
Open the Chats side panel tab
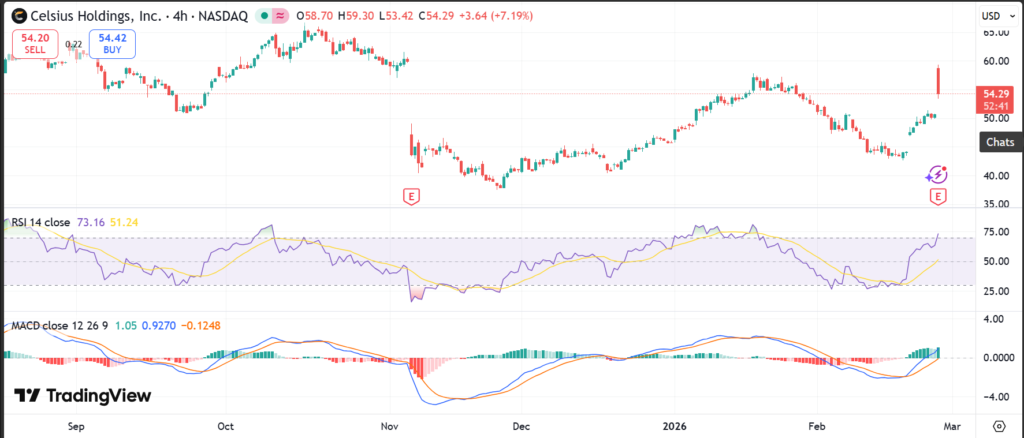(x=1000, y=143)
